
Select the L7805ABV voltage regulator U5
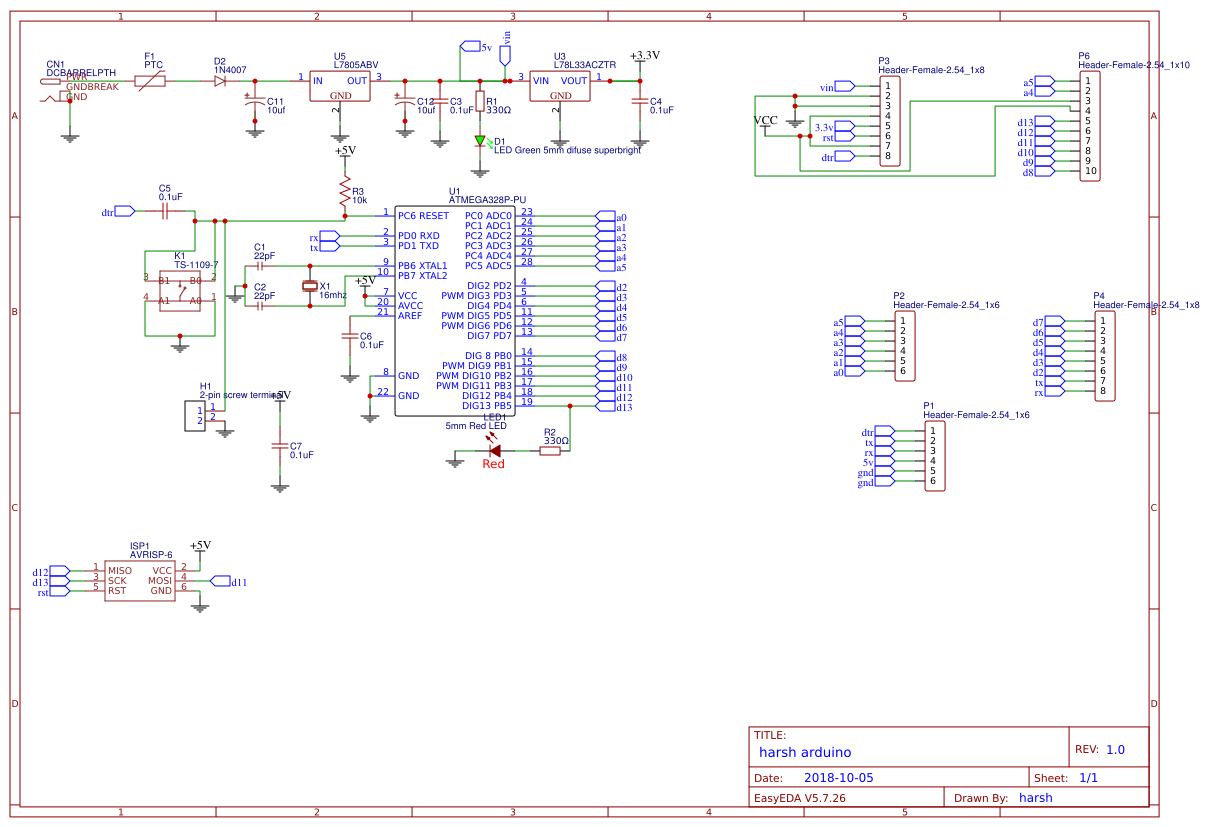(340, 85)
